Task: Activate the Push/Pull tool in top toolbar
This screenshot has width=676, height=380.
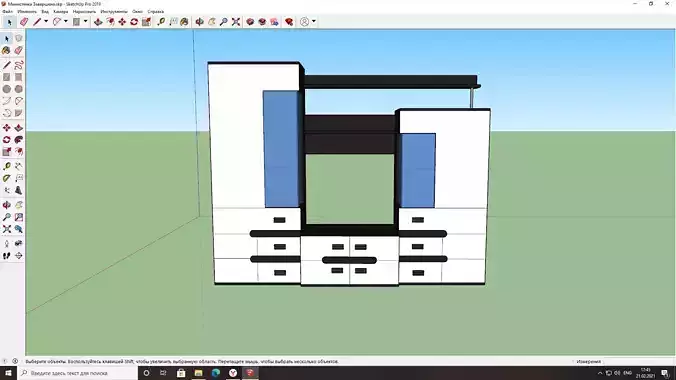Action: [x=98, y=22]
